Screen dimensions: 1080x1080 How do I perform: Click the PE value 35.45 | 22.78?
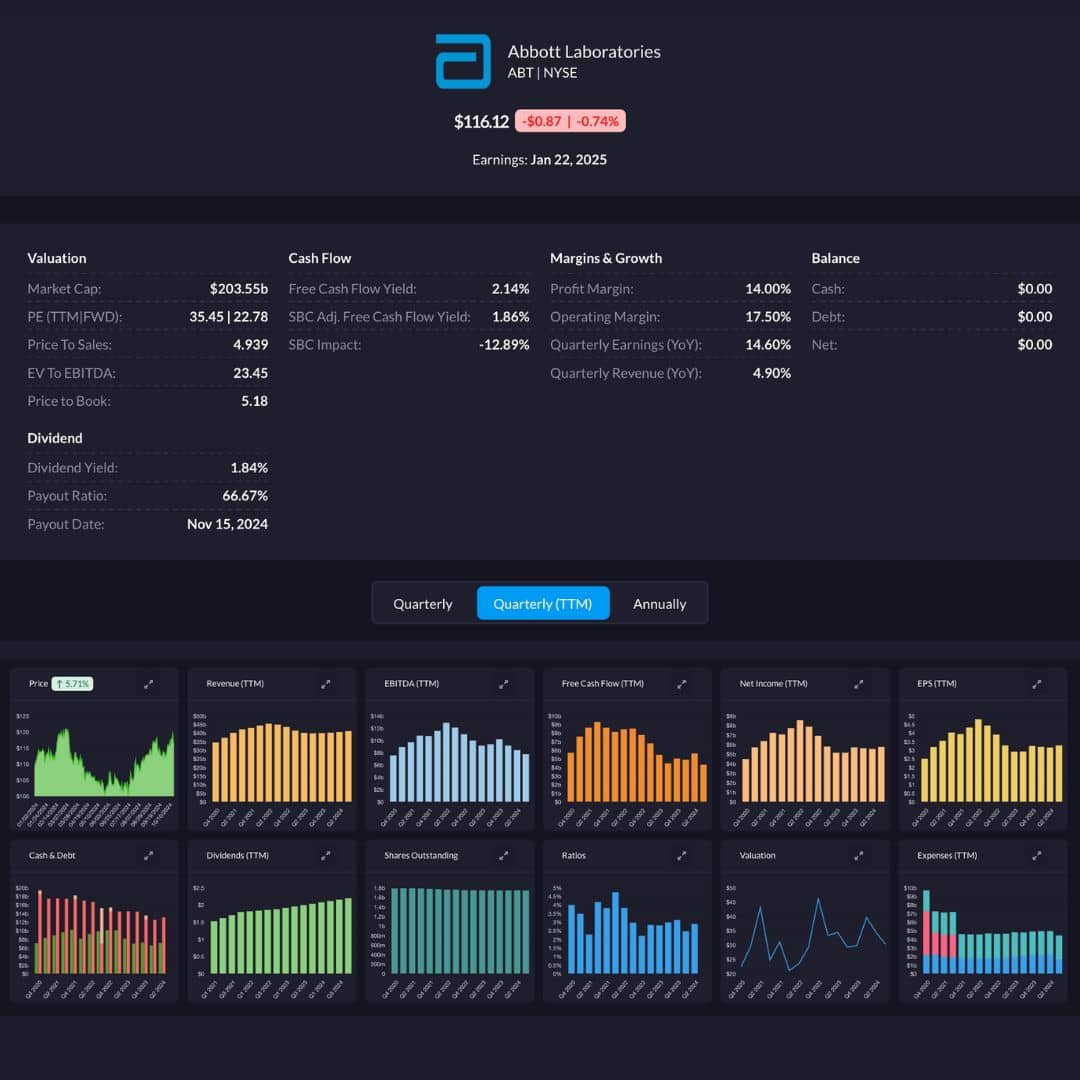tap(229, 317)
